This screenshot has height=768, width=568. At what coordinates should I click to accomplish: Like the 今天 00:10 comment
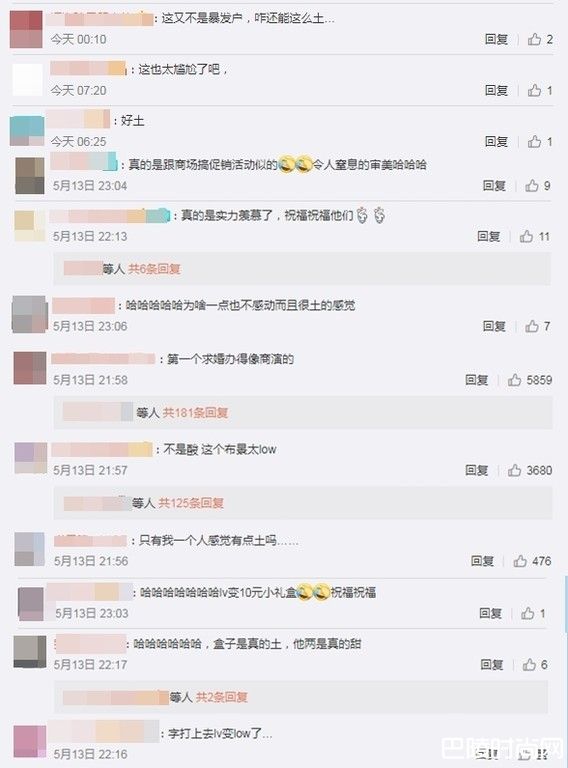(x=534, y=39)
